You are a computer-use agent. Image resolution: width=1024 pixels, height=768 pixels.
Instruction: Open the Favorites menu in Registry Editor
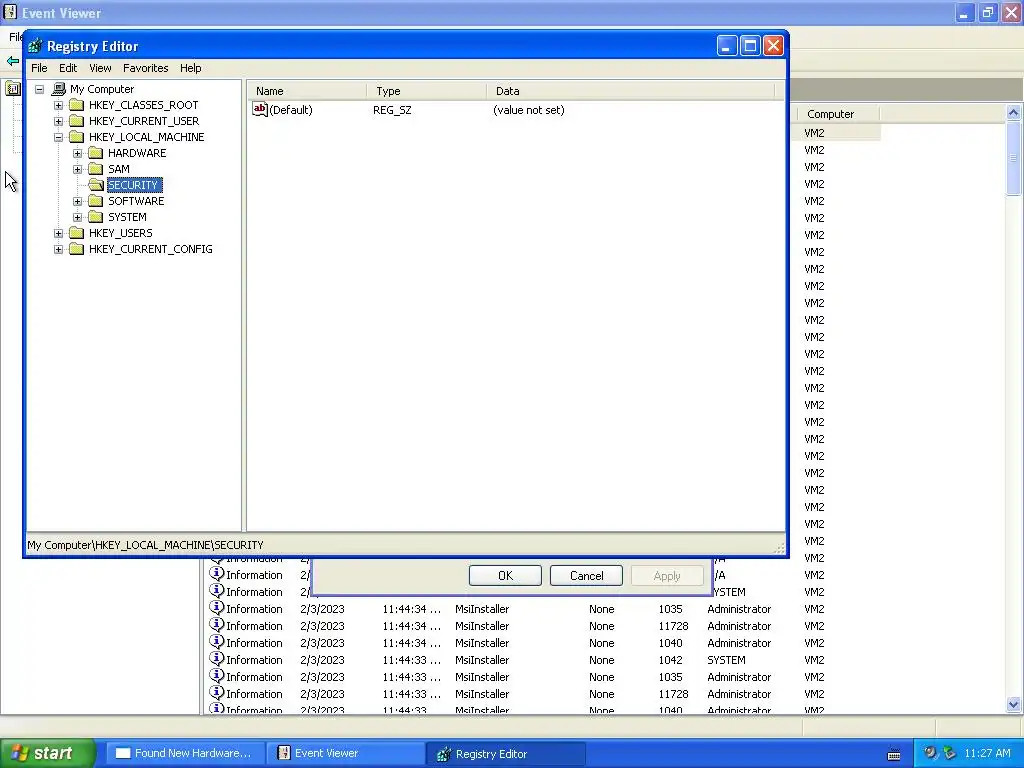[x=146, y=68]
